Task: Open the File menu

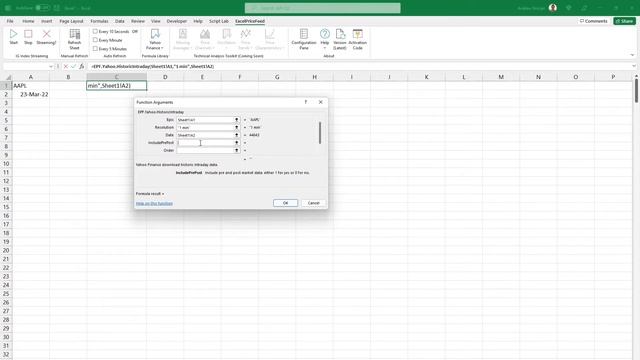Action: pos(10,21)
